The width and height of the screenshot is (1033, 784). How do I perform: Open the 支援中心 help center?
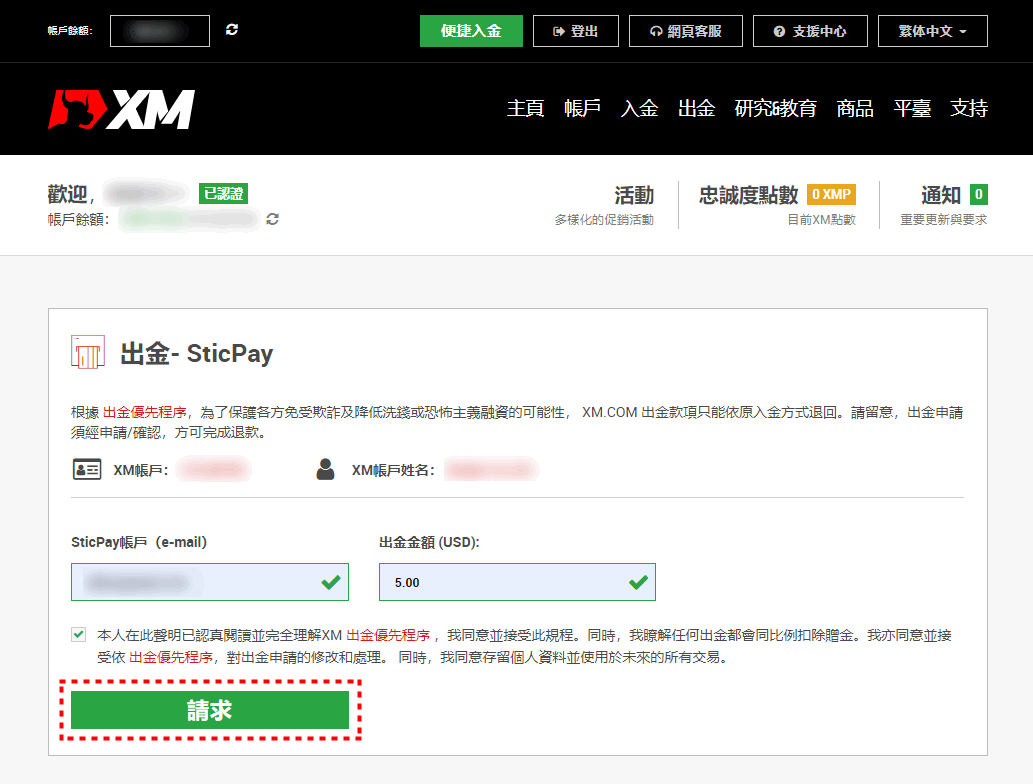(810, 31)
